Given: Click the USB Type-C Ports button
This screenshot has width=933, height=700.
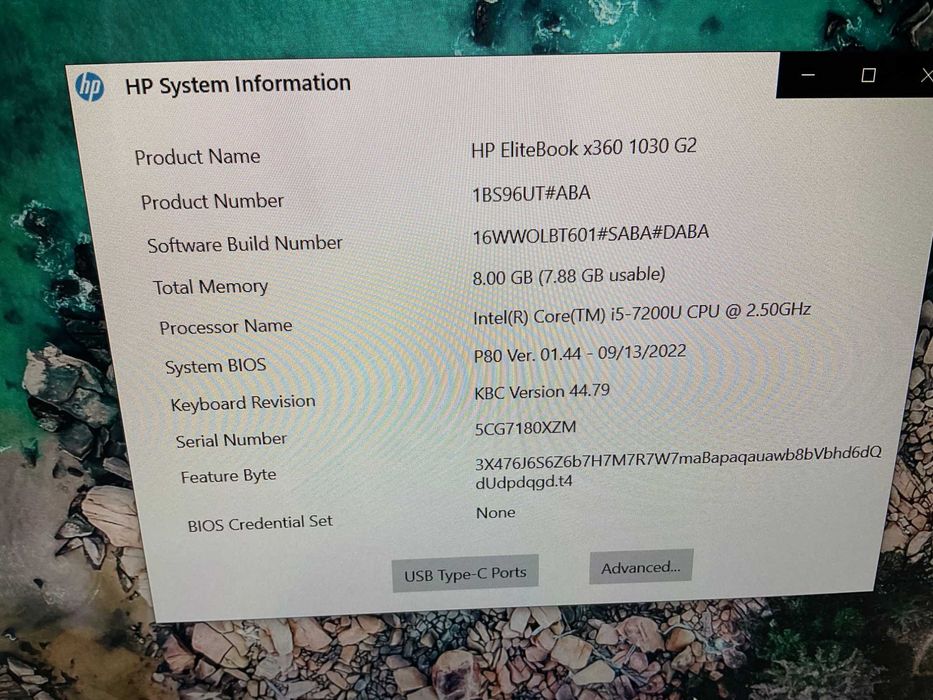Looking at the screenshot, I should pos(465,573).
